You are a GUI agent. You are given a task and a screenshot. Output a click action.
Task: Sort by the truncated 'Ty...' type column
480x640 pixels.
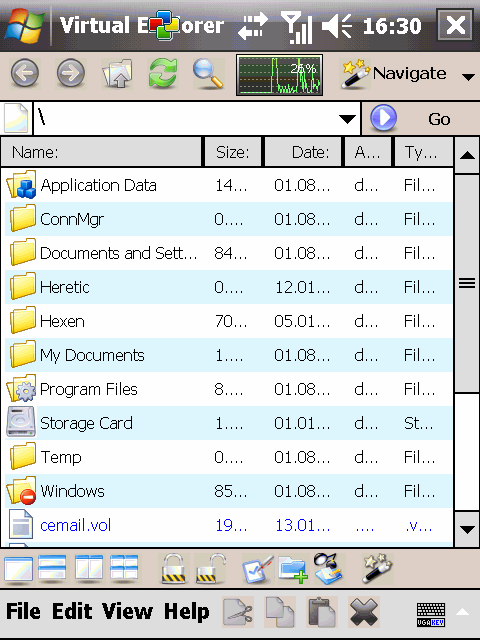(x=424, y=152)
